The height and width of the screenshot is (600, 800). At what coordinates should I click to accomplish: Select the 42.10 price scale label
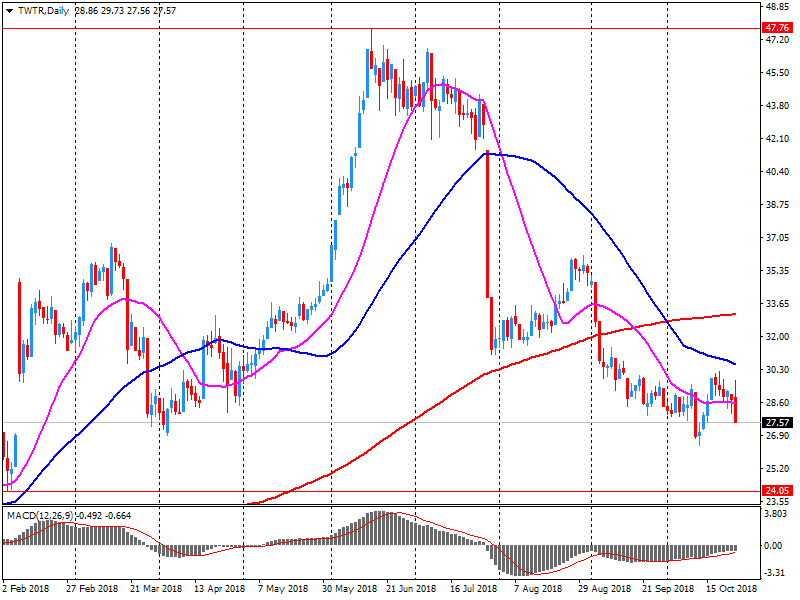(777, 139)
